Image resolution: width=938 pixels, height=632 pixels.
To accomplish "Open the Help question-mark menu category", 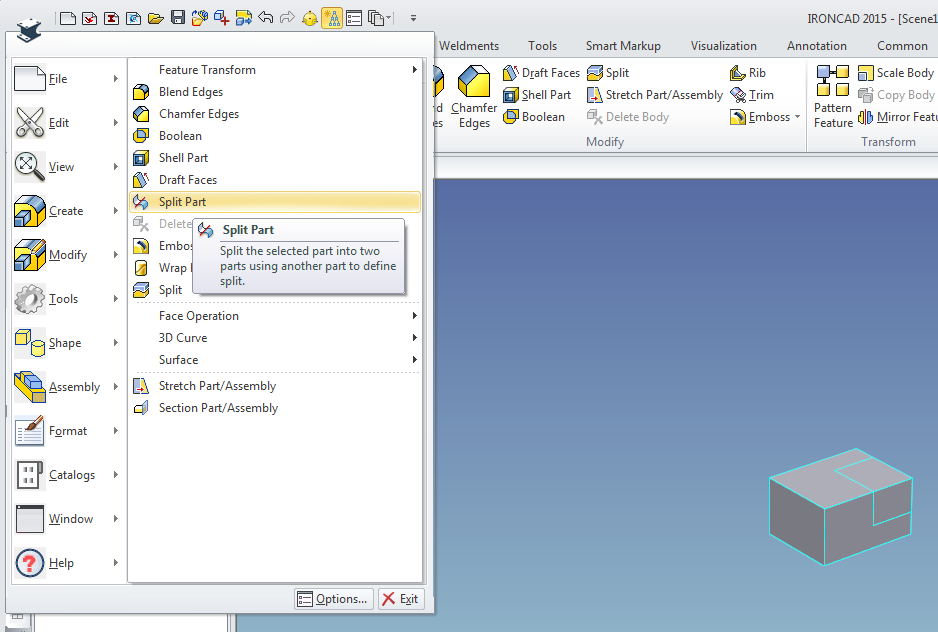I will point(67,563).
